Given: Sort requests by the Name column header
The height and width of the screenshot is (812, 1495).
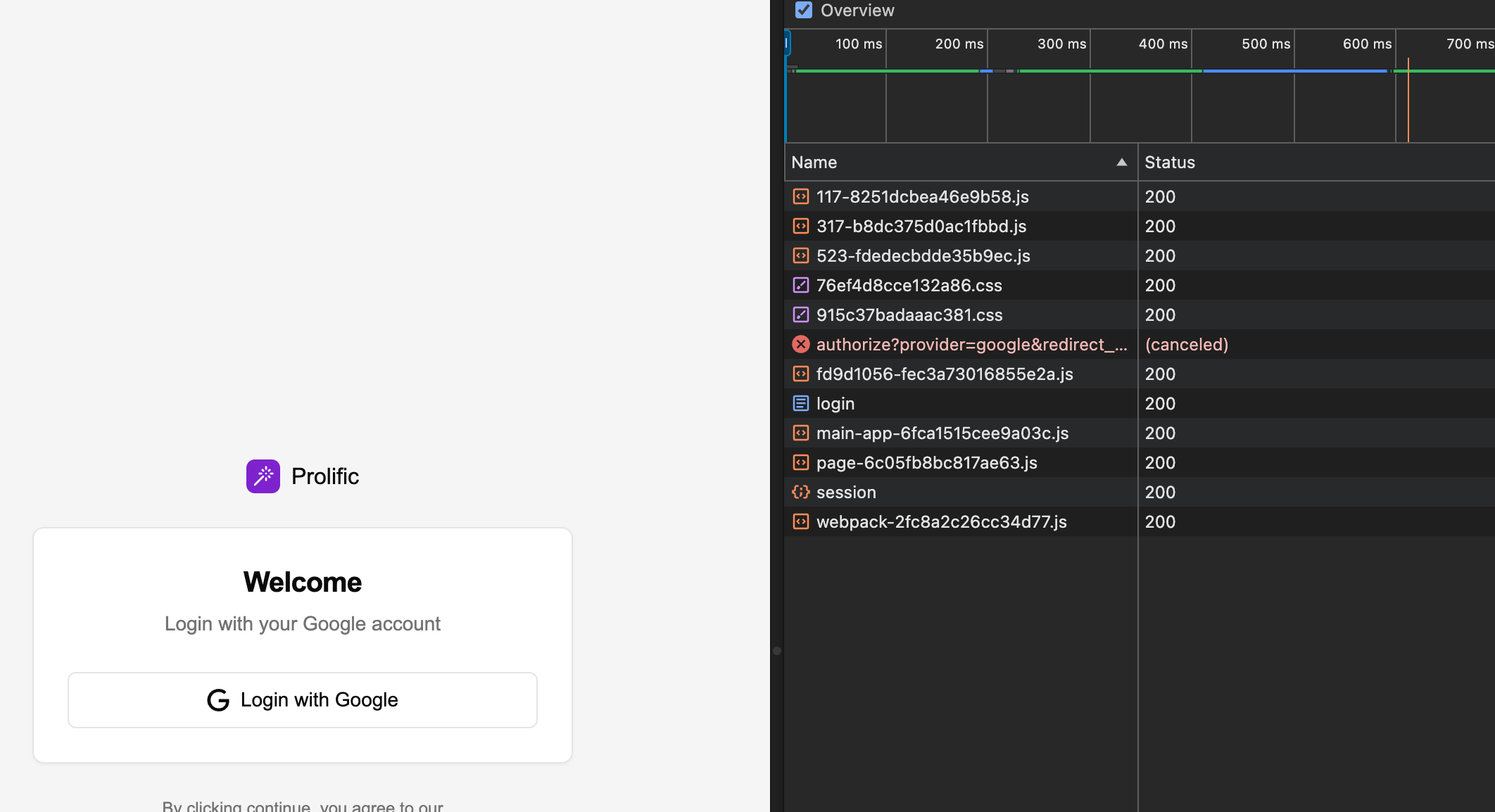Looking at the screenshot, I should tap(814, 163).
